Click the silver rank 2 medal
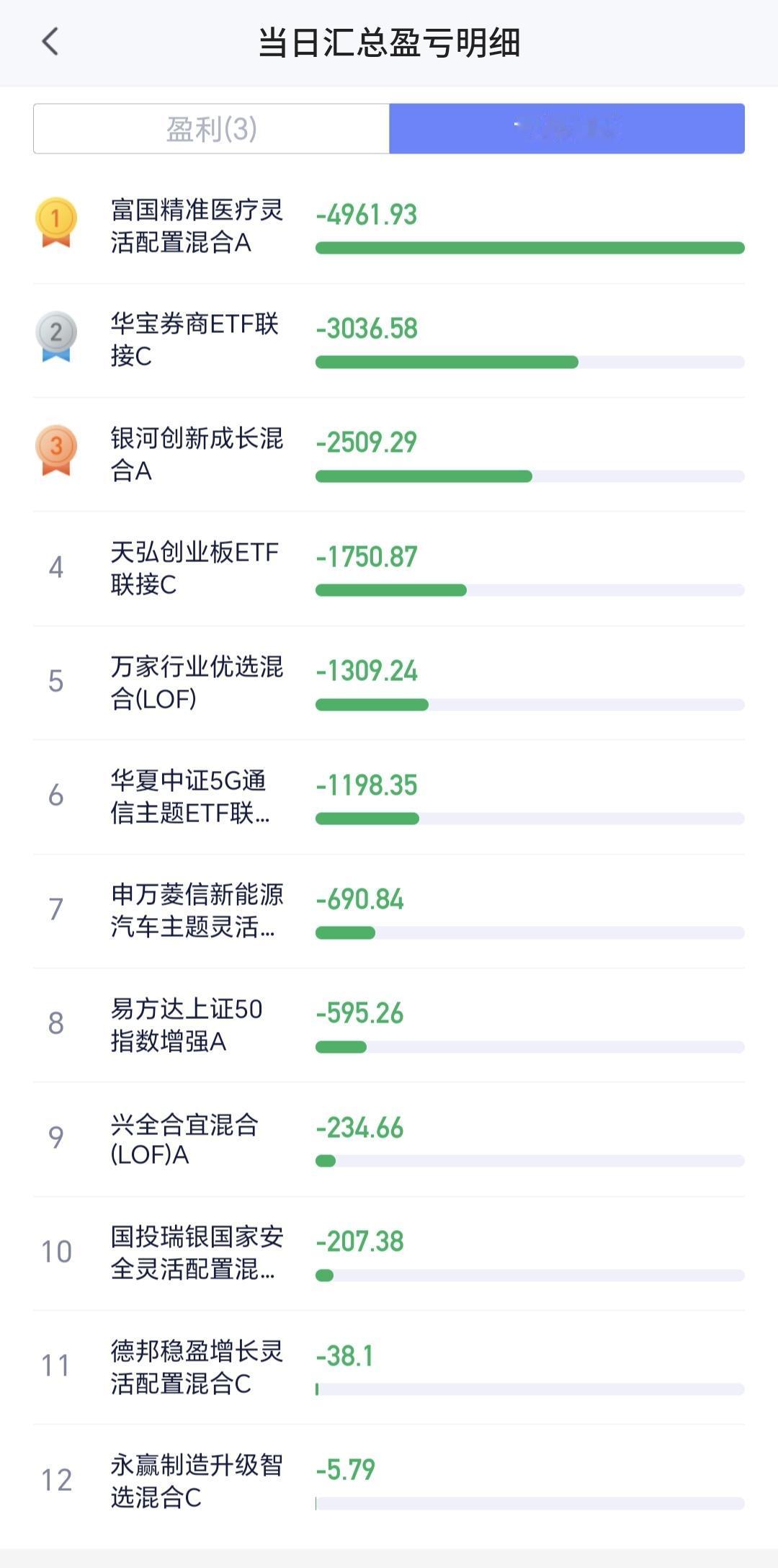The height and width of the screenshot is (1568, 778). (x=56, y=337)
